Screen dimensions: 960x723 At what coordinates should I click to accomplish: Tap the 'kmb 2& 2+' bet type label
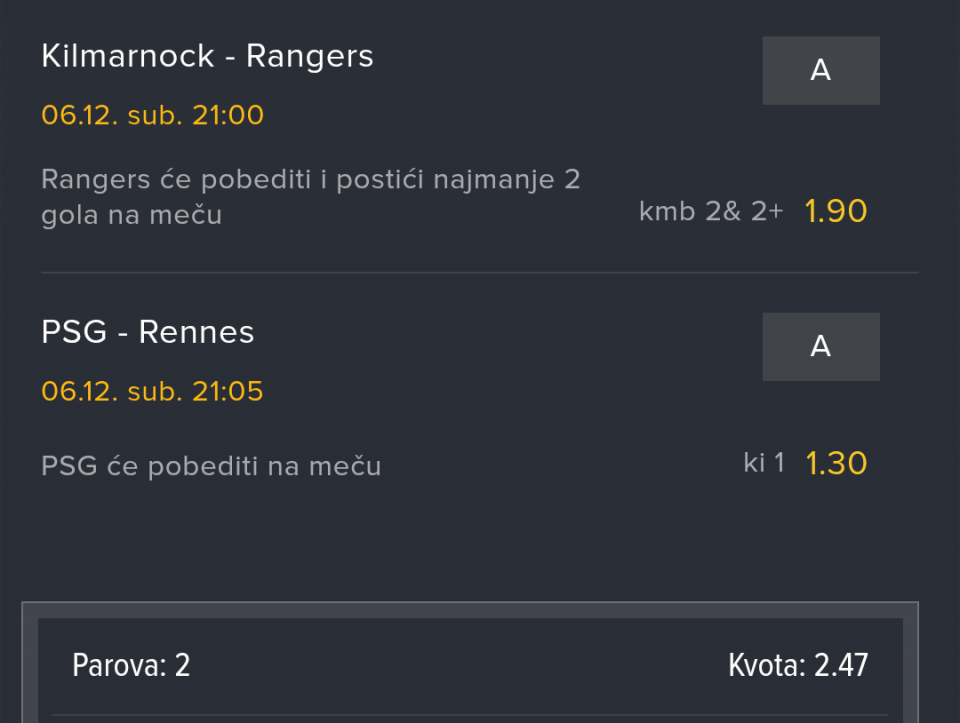click(711, 211)
